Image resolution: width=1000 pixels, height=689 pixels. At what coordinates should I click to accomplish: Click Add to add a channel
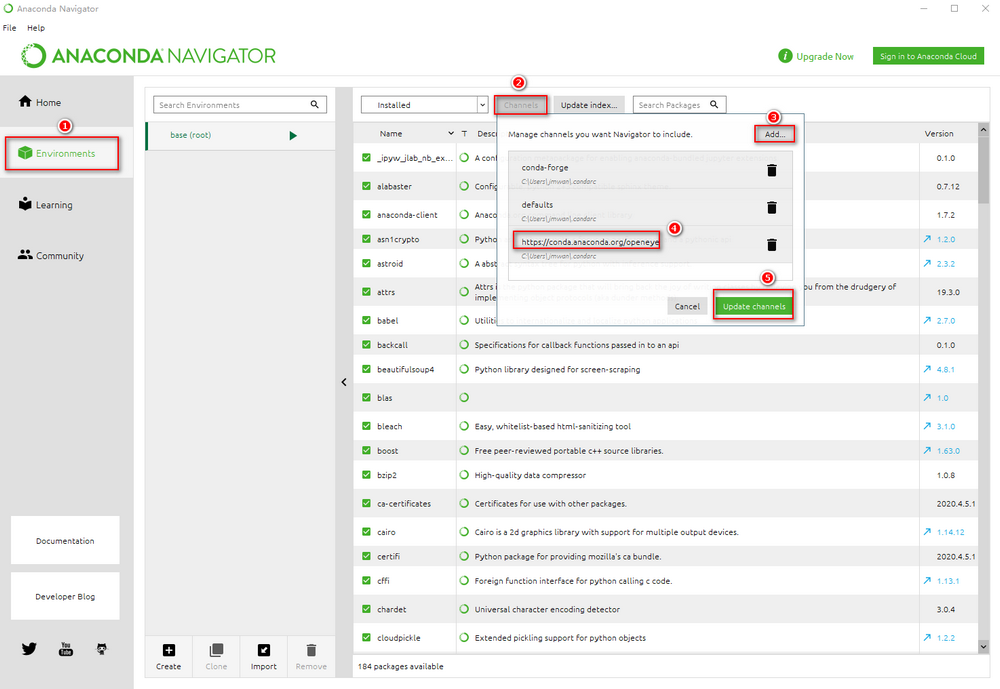click(775, 134)
